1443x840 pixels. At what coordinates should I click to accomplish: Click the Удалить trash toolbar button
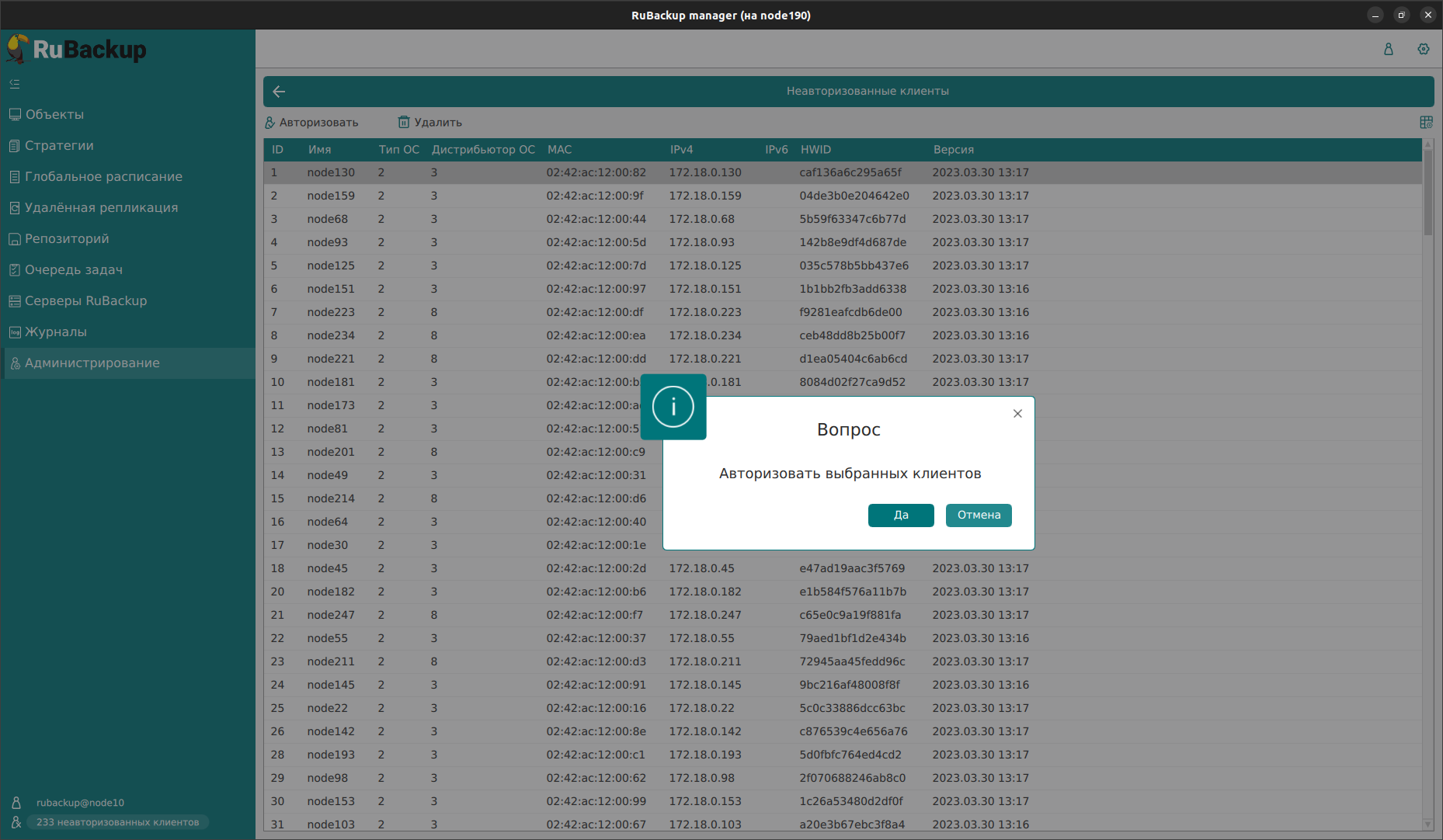[x=430, y=123]
